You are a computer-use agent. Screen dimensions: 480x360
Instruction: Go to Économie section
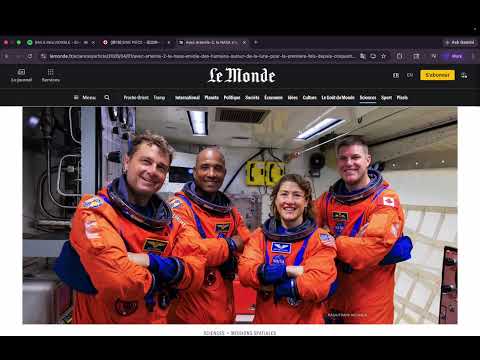click(274, 98)
